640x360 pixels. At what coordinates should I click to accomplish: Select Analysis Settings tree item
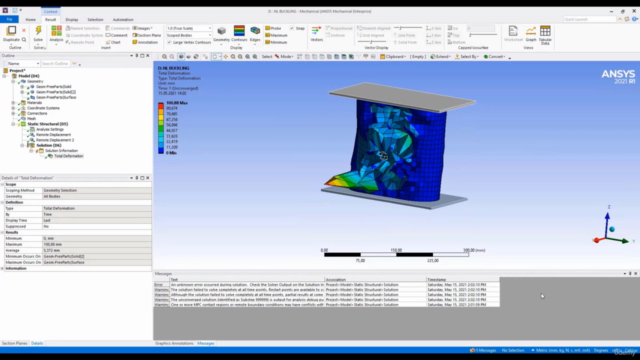click(x=49, y=129)
